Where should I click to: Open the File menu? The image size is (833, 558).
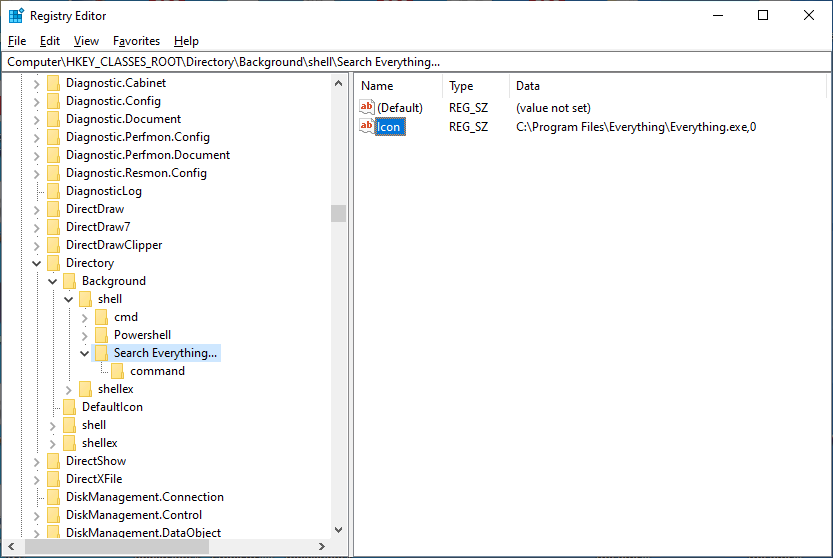coord(17,41)
